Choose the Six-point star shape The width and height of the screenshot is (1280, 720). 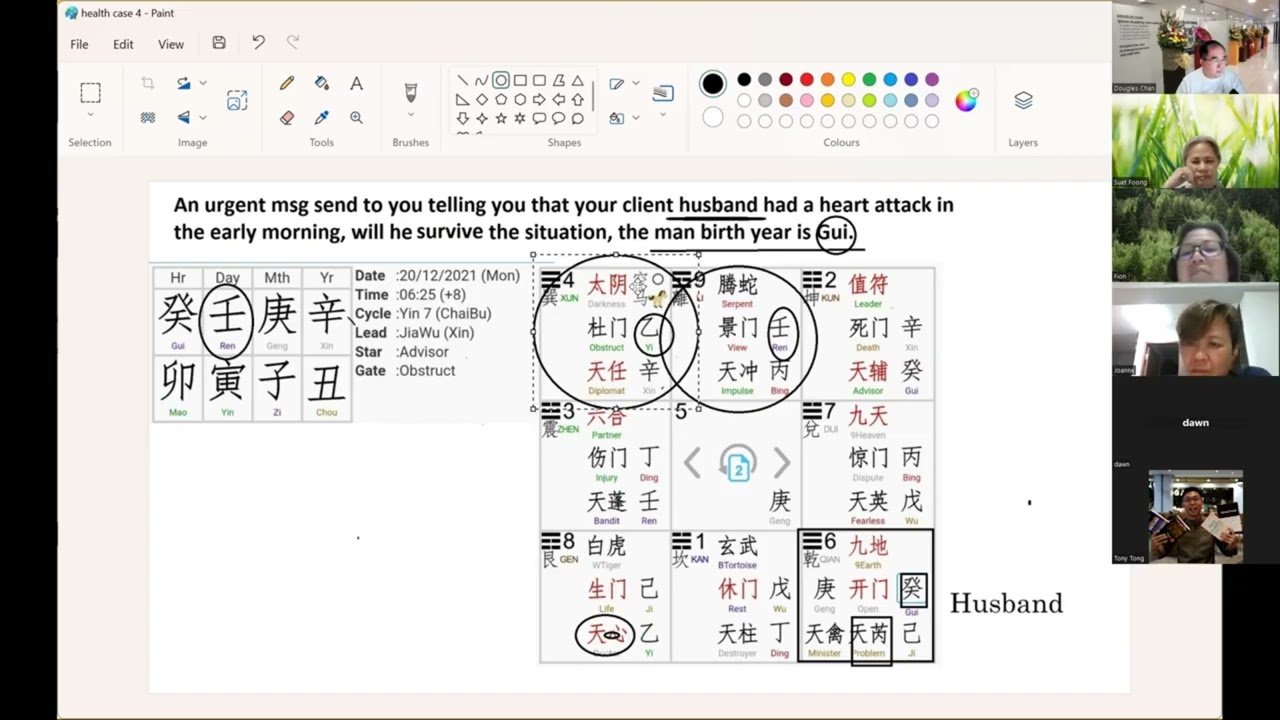520,119
